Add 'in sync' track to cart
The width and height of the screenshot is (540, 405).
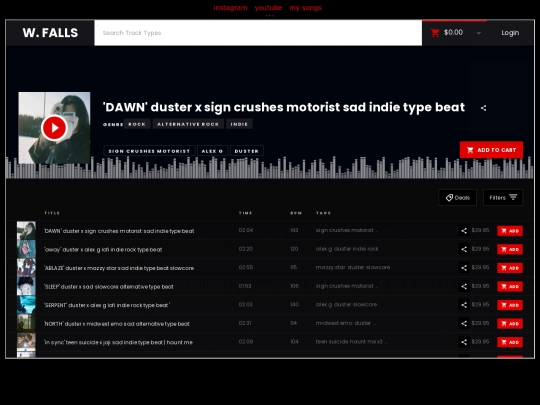click(x=510, y=342)
